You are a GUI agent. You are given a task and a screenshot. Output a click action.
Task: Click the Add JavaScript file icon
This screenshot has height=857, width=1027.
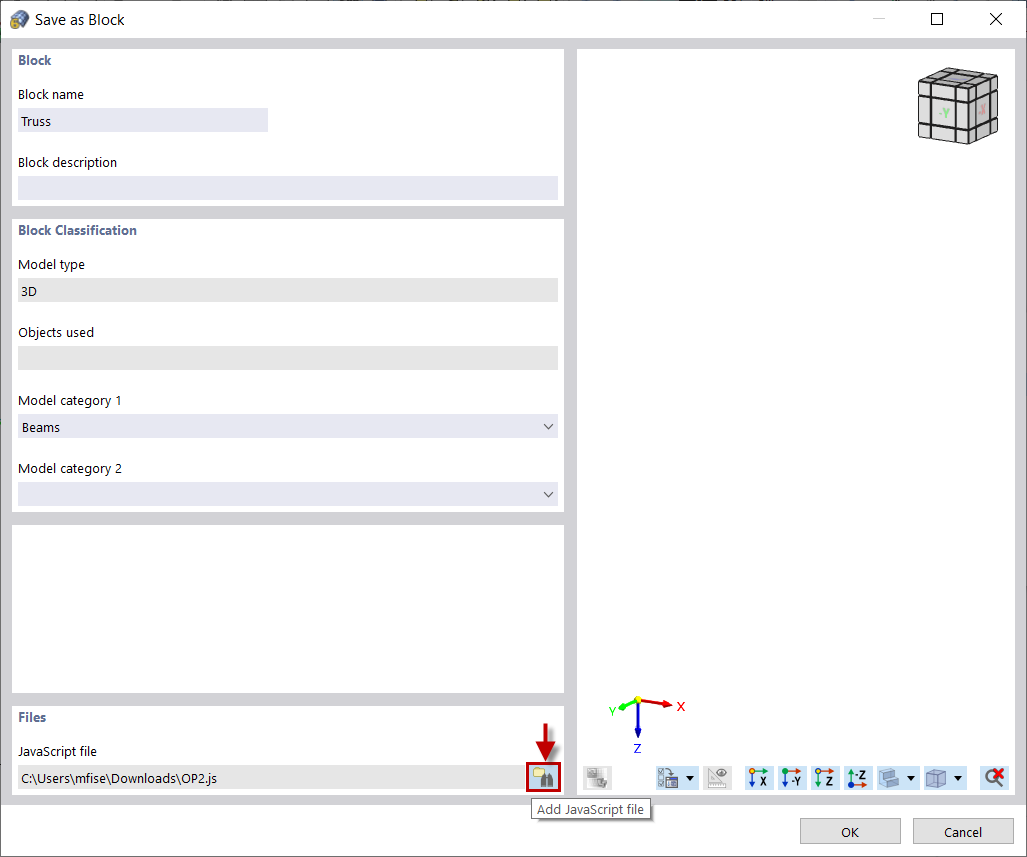point(543,777)
